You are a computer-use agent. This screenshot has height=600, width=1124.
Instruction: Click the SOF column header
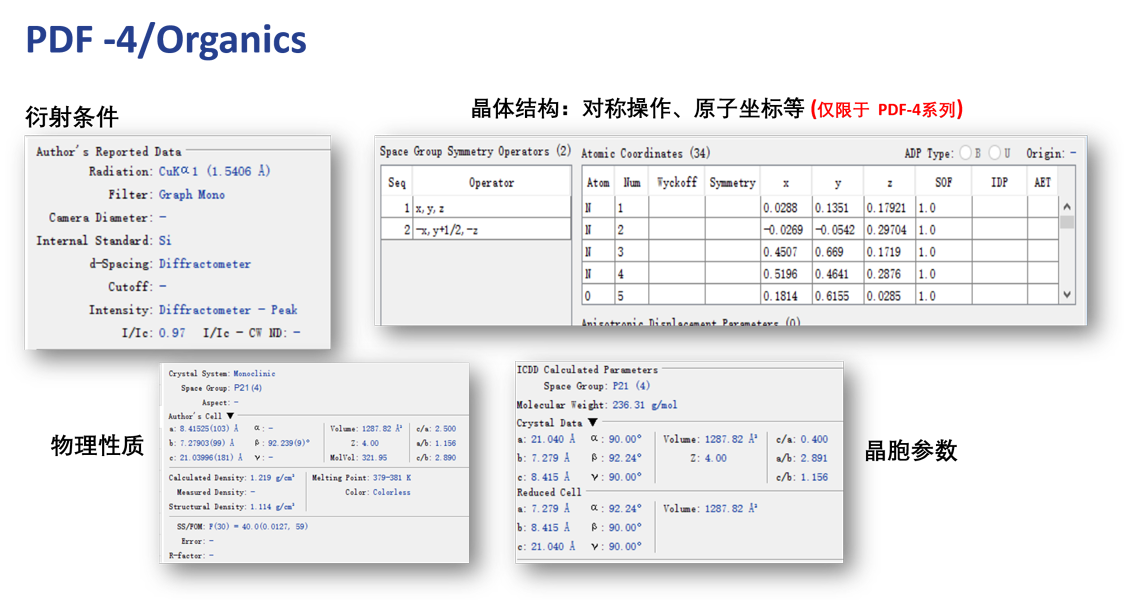pos(943,183)
